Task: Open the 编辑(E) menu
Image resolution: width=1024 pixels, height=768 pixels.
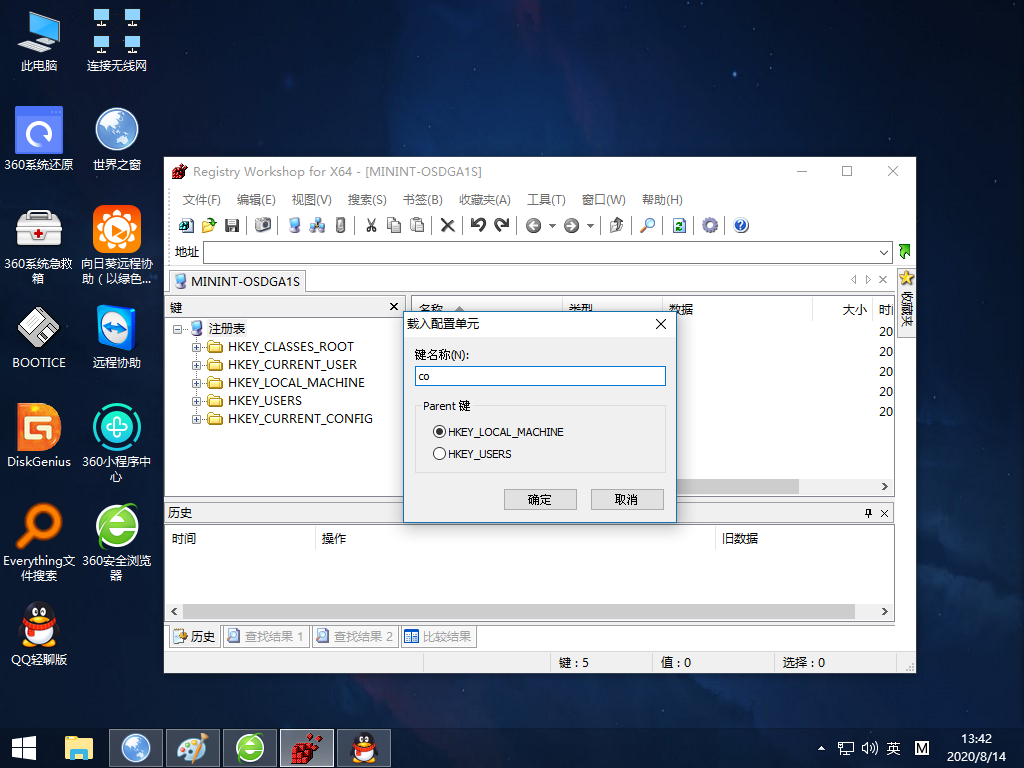Action: pos(256,200)
